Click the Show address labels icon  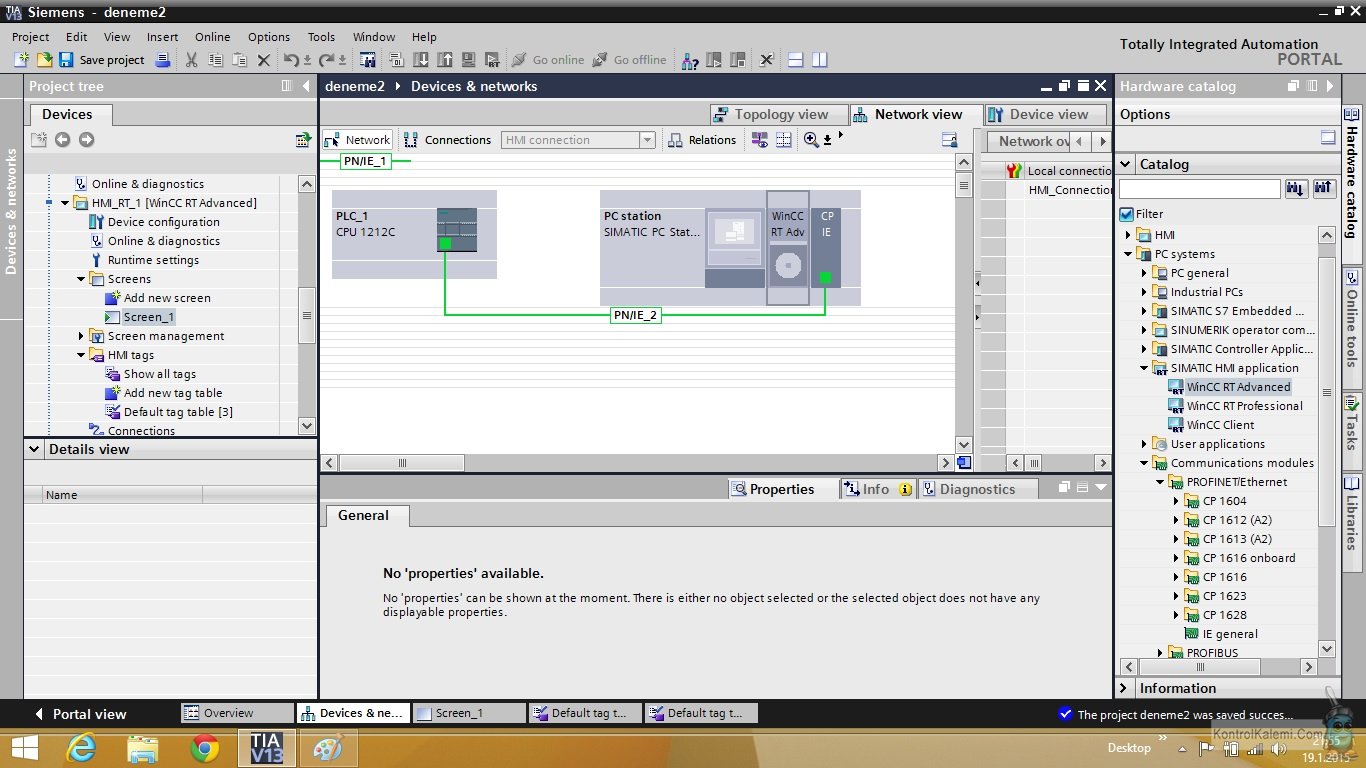click(x=760, y=140)
